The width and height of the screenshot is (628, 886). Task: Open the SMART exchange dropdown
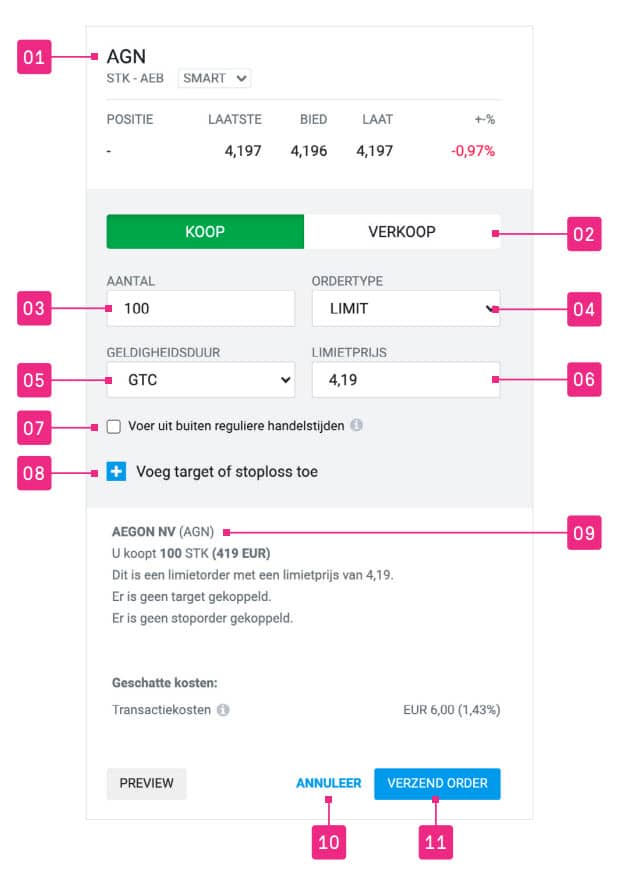[214, 78]
